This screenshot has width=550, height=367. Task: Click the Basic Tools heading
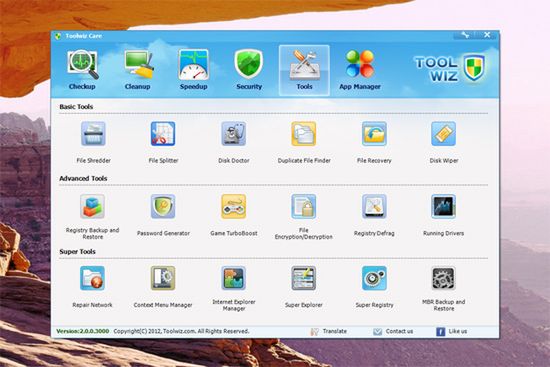[76, 107]
